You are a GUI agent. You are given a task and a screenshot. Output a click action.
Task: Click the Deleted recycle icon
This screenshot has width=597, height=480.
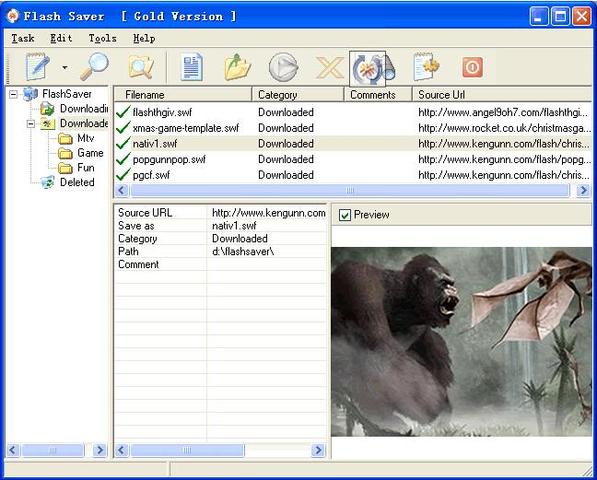coord(48,182)
